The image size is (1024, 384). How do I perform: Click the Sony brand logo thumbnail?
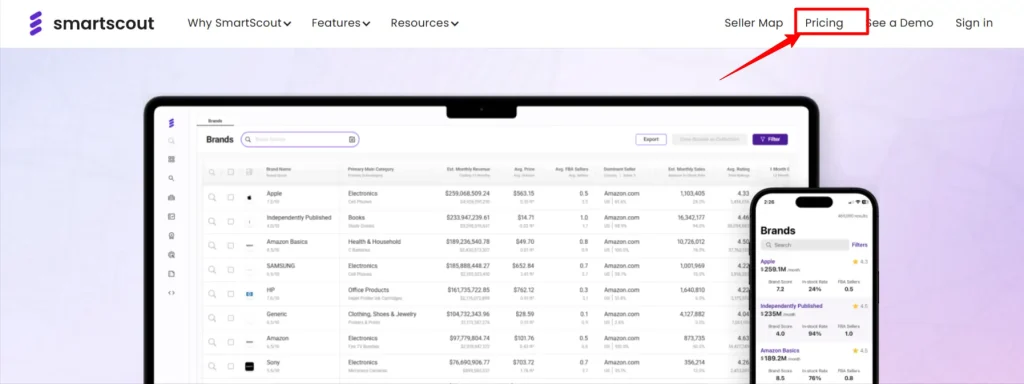coord(249,366)
